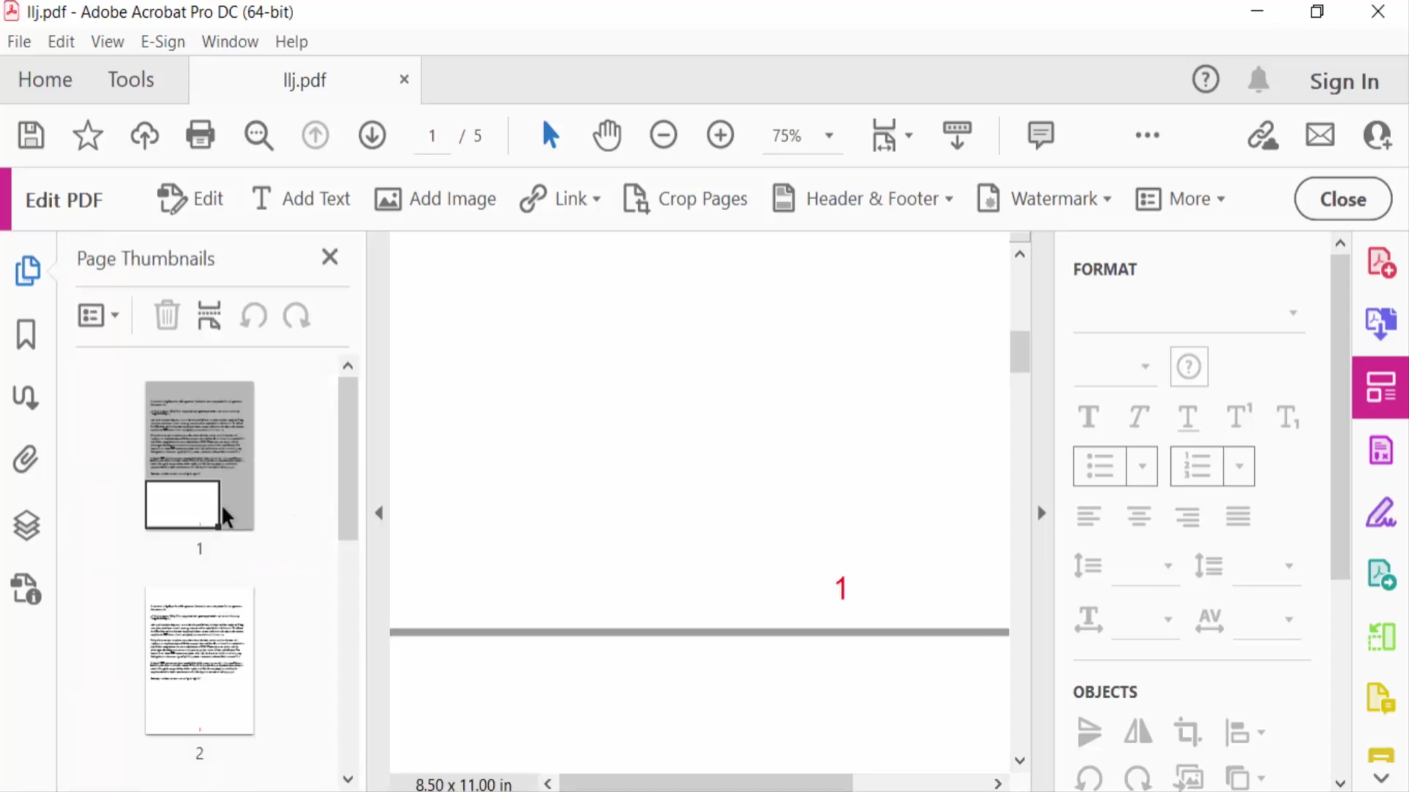
Task: Delete selected page with trash icon
Action: [x=166, y=316]
